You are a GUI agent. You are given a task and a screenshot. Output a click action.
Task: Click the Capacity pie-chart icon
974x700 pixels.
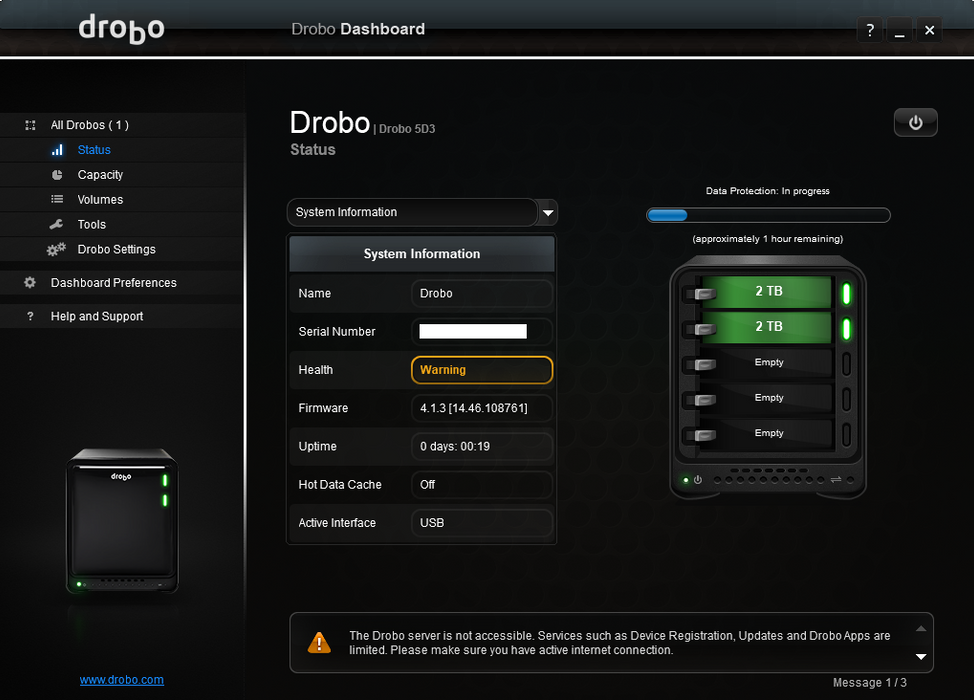57,175
